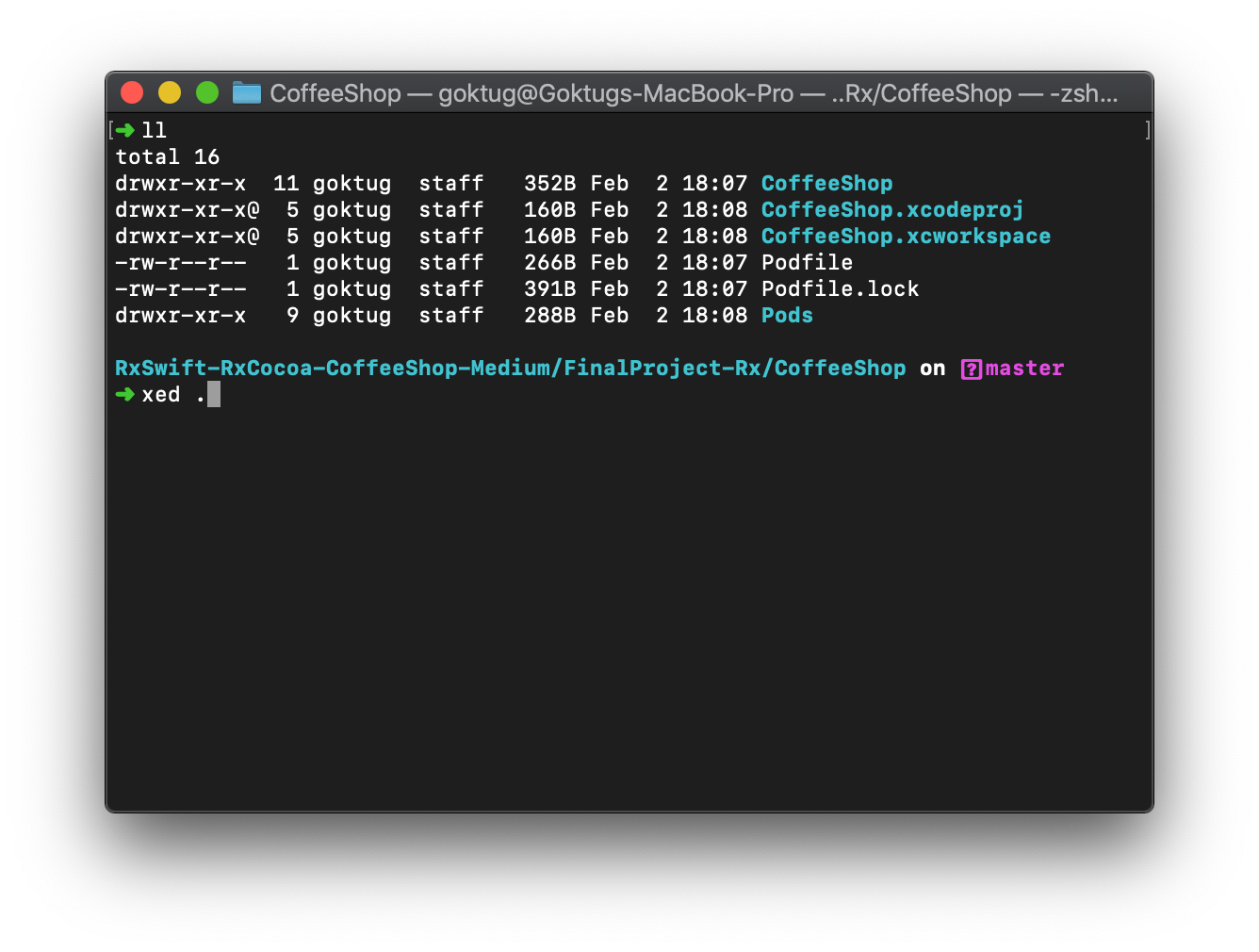Click the yellow minimize traffic light button
The width and height of the screenshot is (1259, 952).
170,92
